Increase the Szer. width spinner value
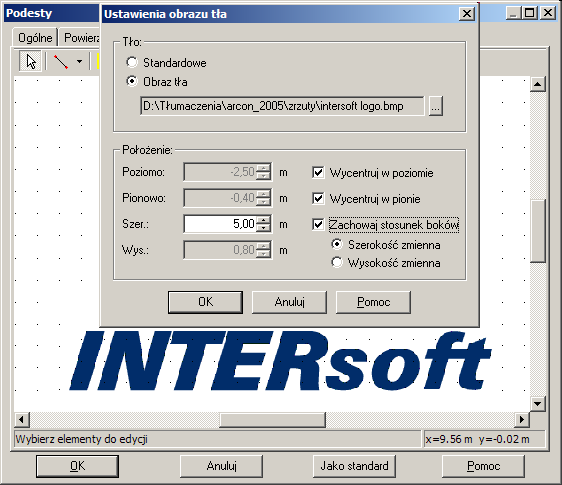562x485 pixels. (x=264, y=219)
